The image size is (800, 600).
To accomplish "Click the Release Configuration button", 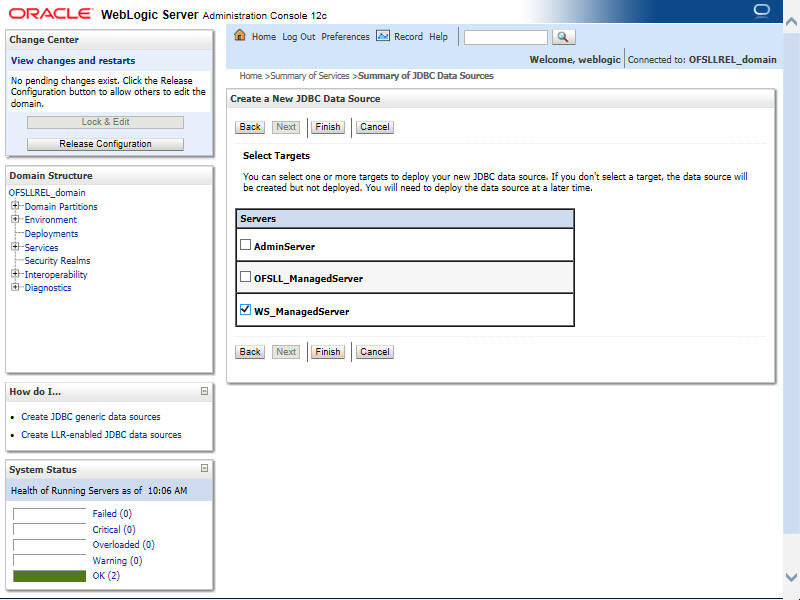I will 105,144.
